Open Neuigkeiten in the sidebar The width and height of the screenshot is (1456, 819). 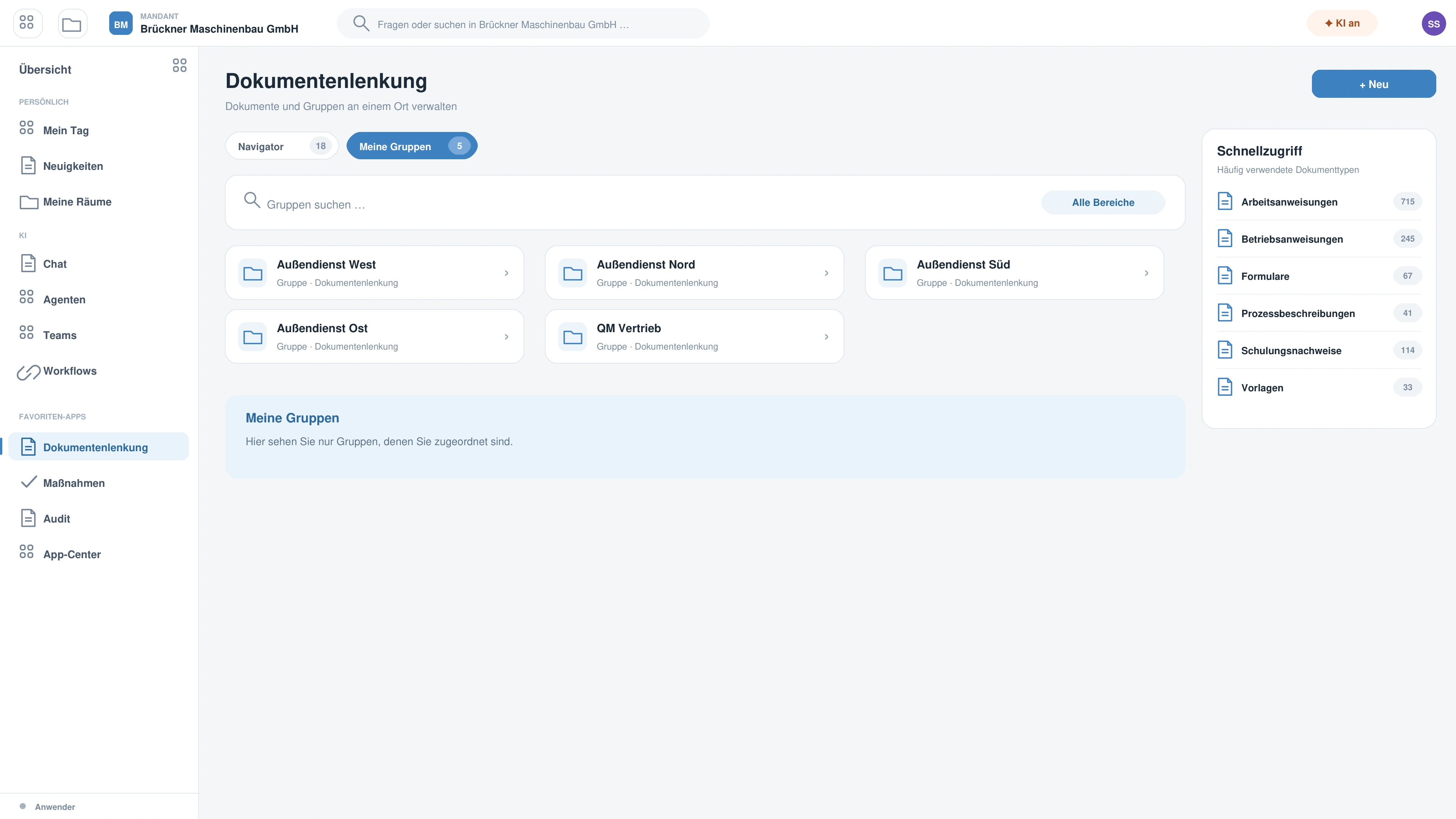point(98,166)
